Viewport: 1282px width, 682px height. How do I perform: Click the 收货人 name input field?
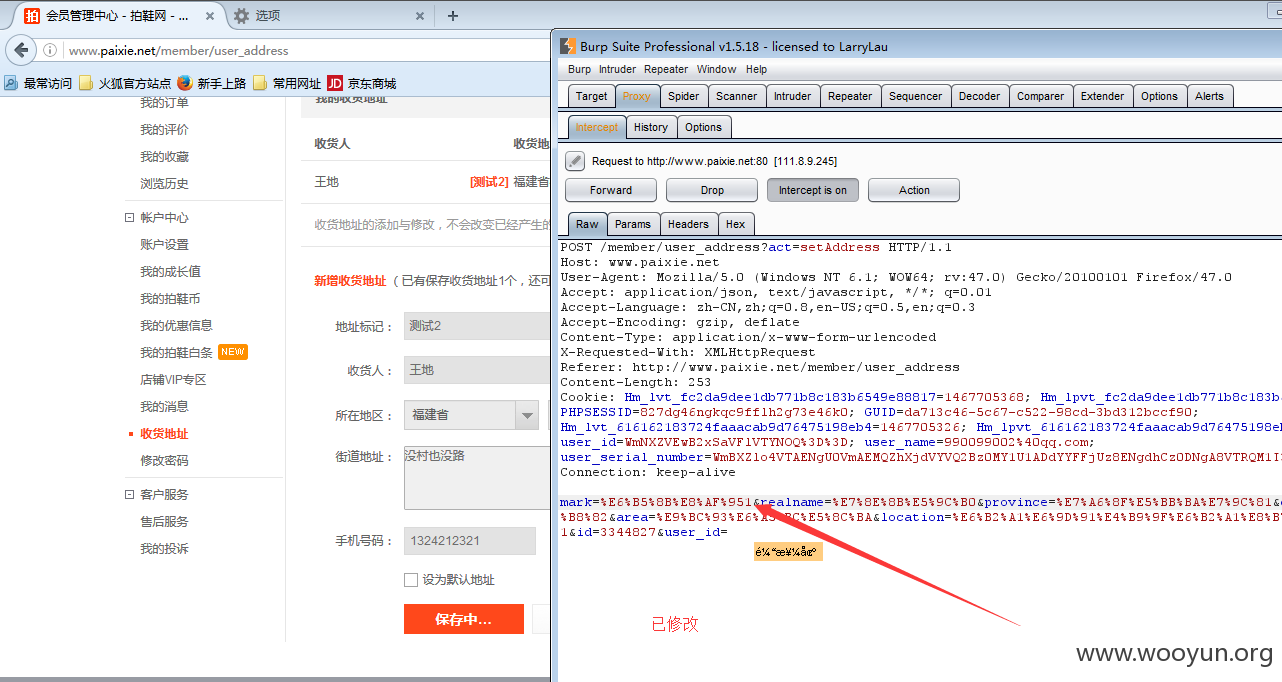pos(477,370)
